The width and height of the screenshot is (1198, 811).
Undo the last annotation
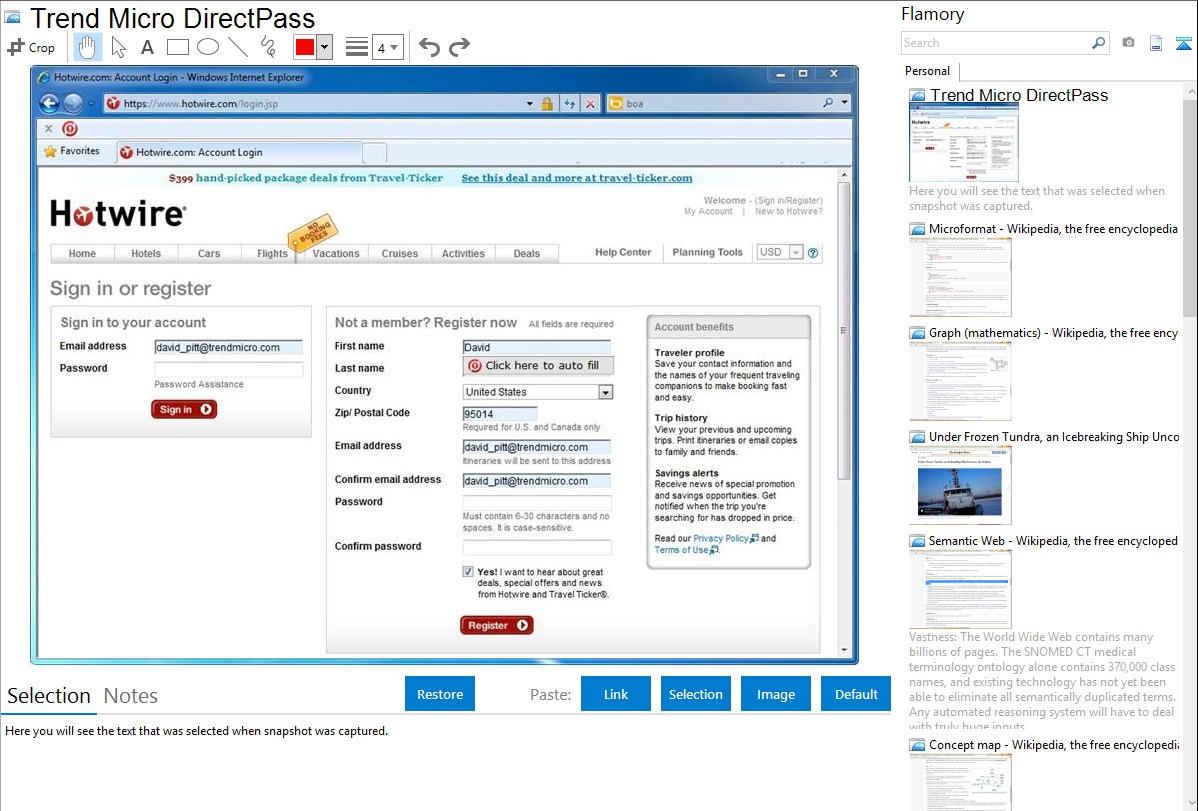click(429, 47)
